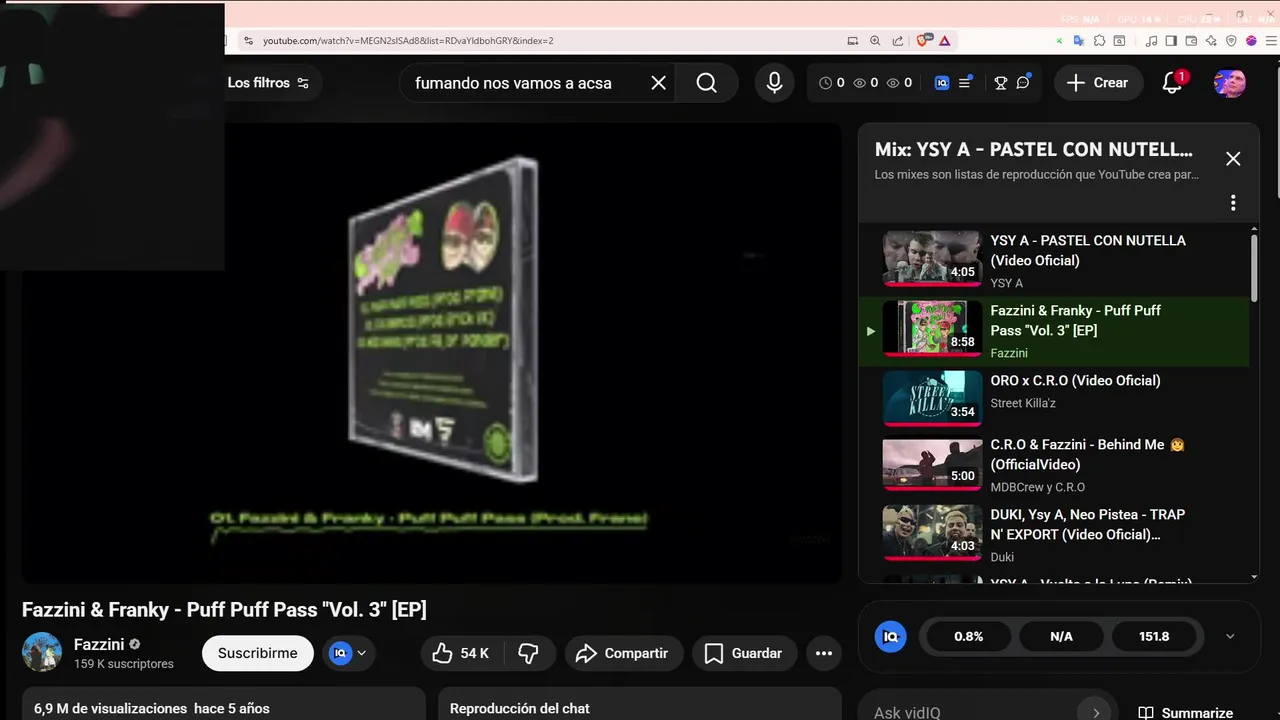
Task: Open the Brave Wallet icon
Action: pyautogui.click(x=1191, y=41)
